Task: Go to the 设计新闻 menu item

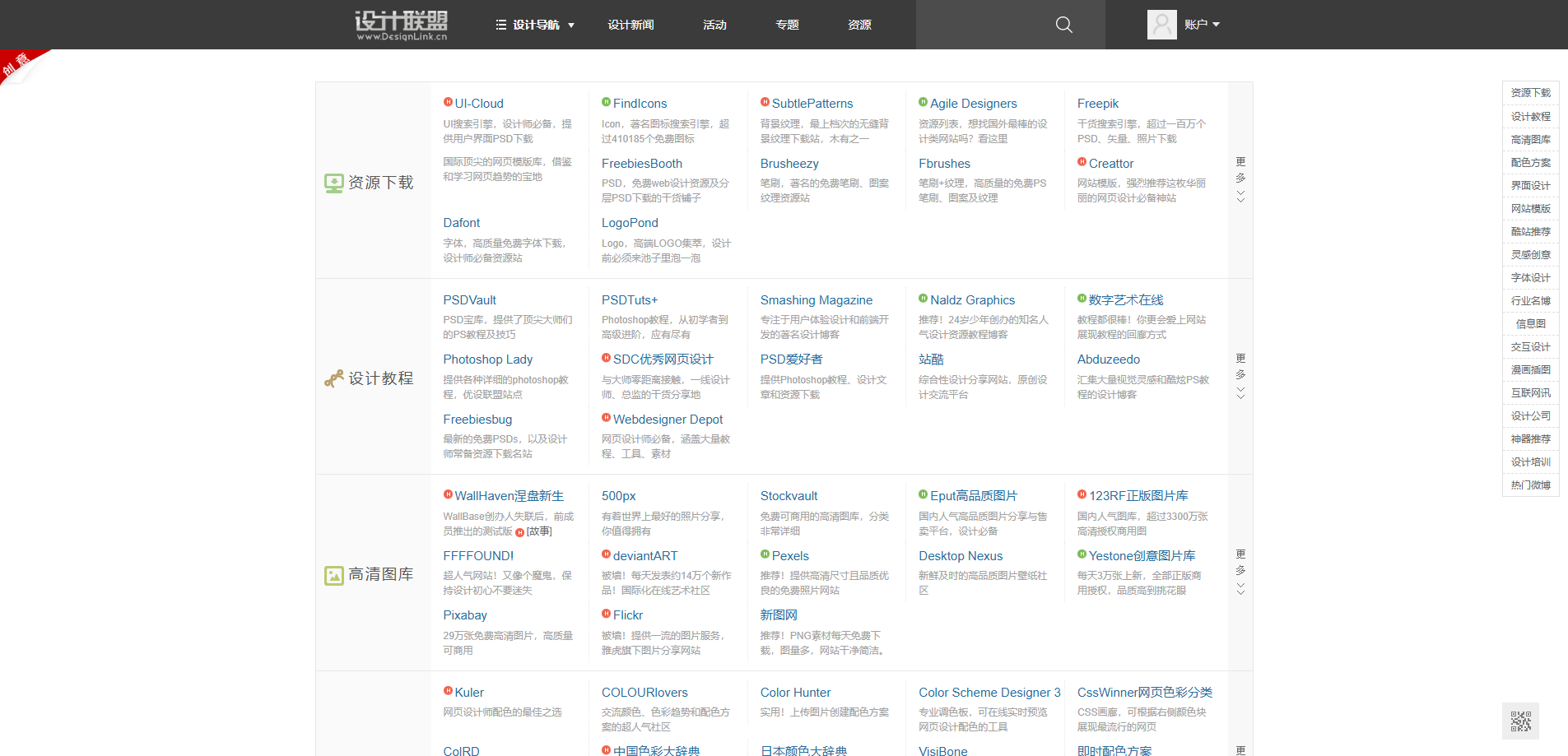Action: pyautogui.click(x=630, y=25)
